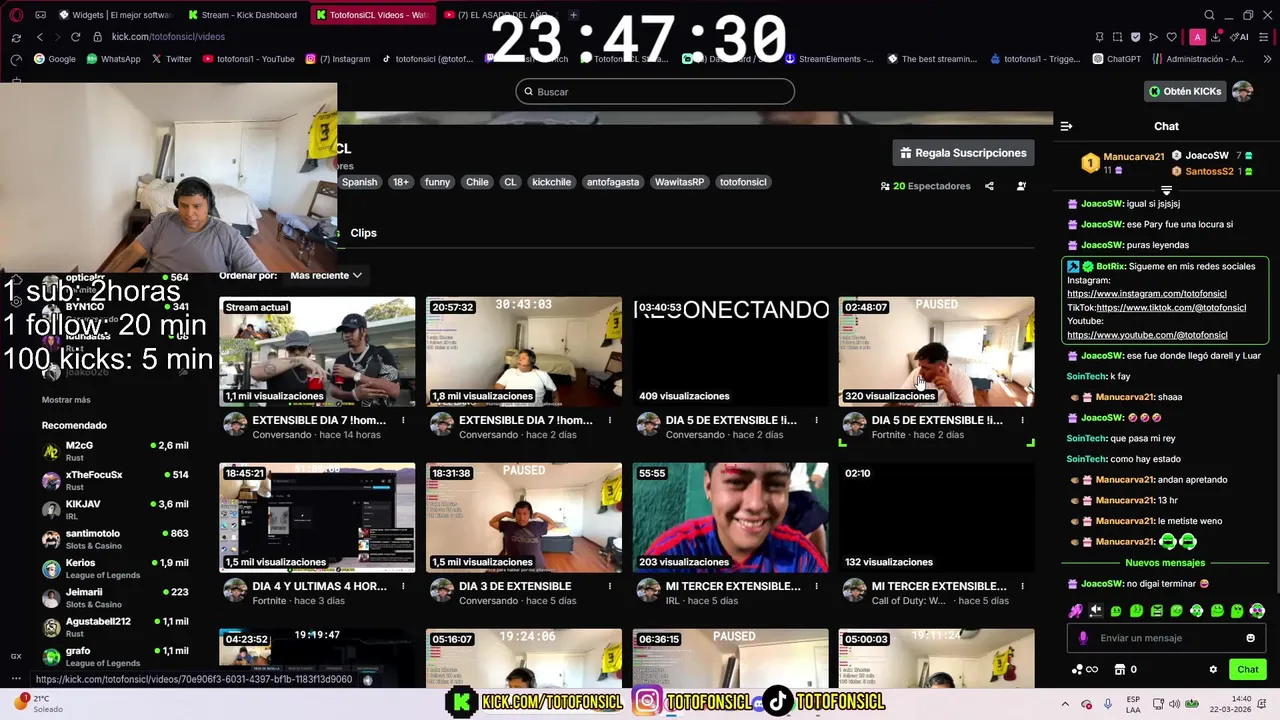Open the StreamElements bookmark
This screenshot has height=720, width=1280.
pyautogui.click(x=829, y=59)
